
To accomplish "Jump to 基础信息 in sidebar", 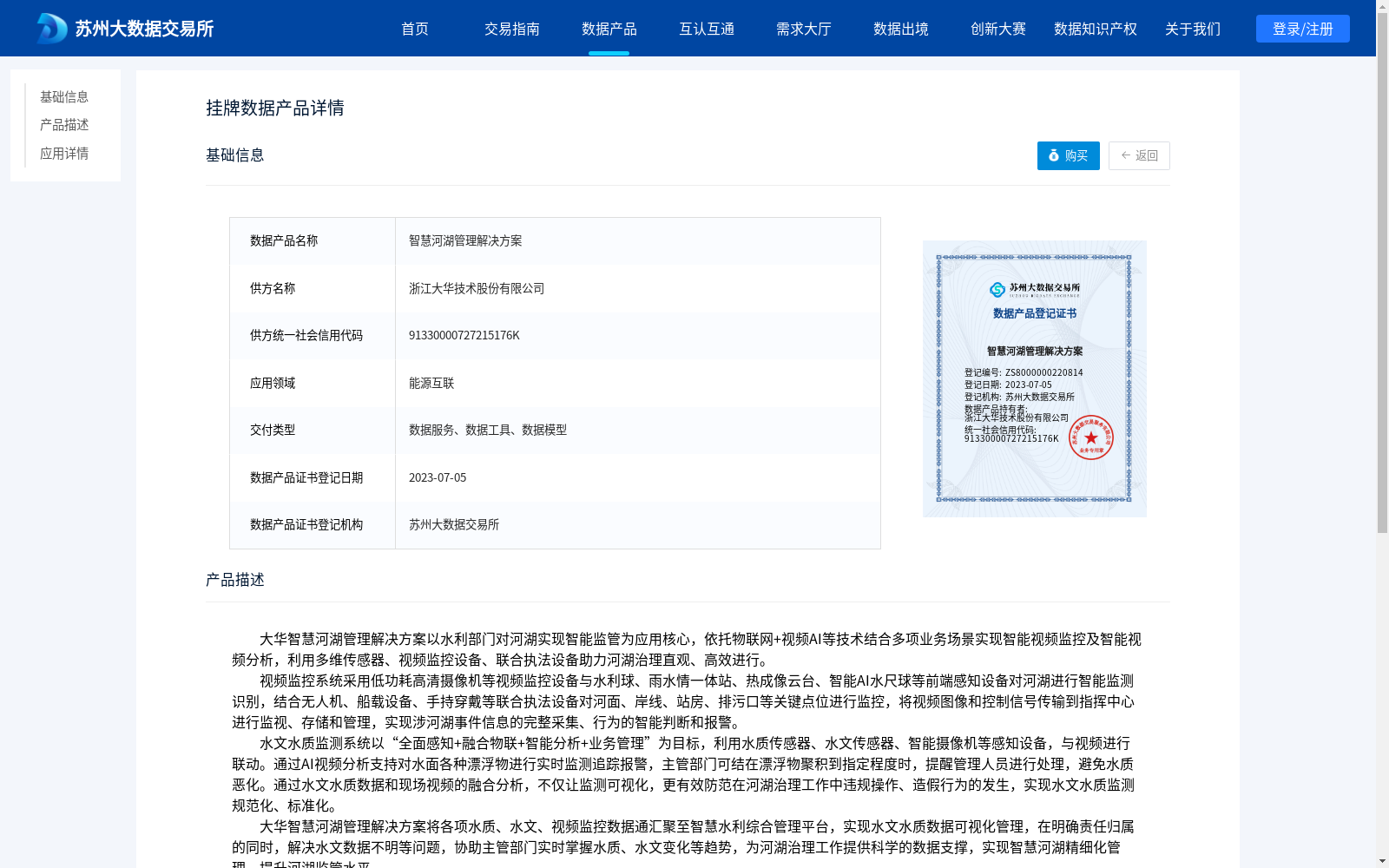I will coord(64,96).
